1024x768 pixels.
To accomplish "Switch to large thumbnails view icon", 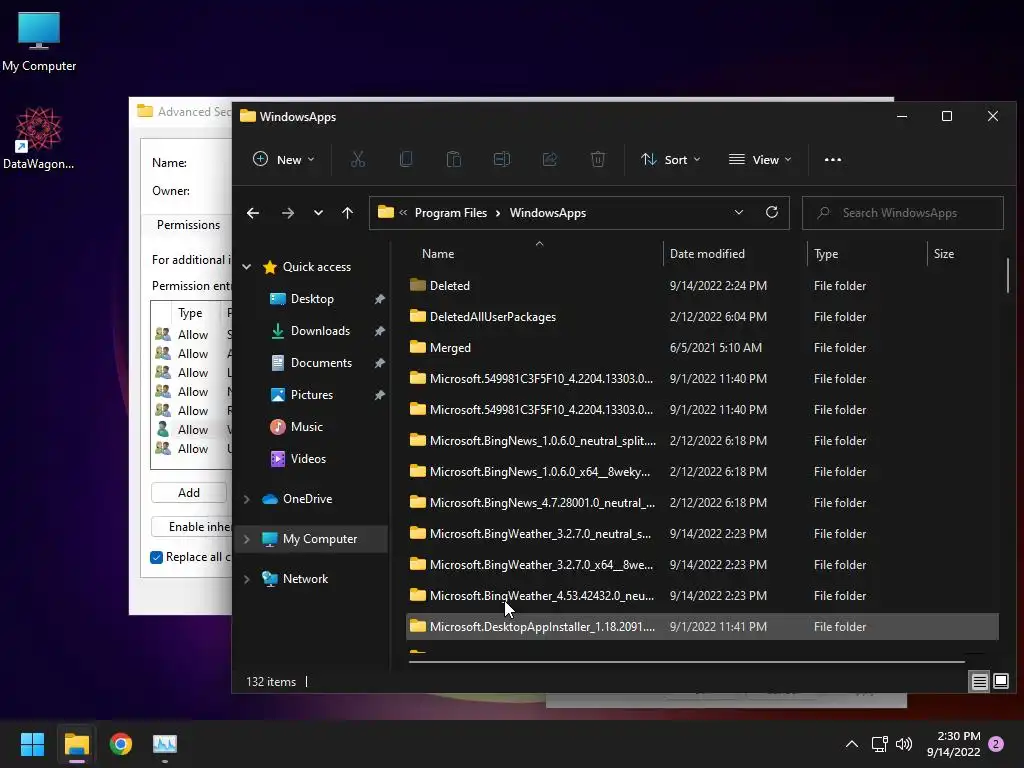I will coord(1000,682).
